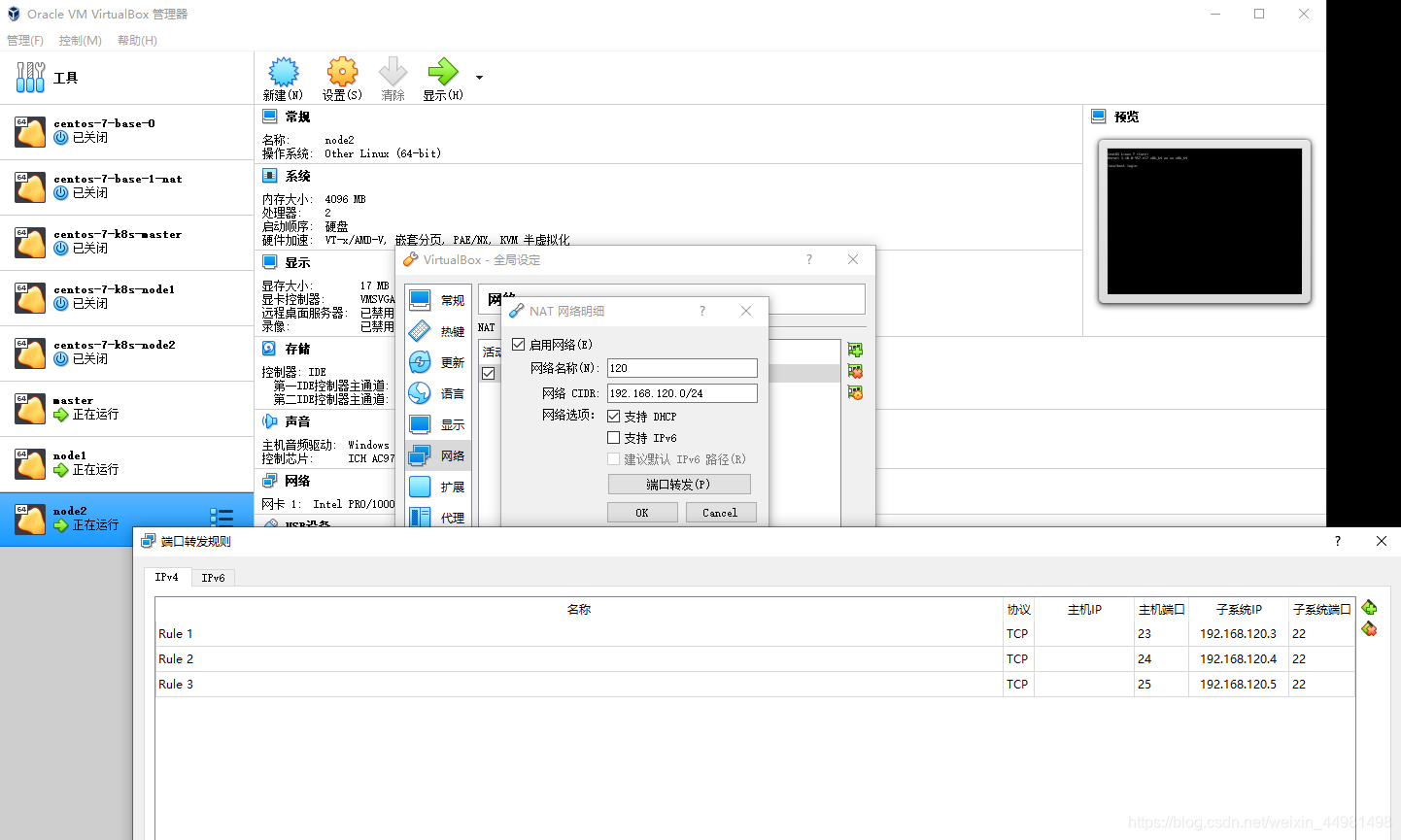Screen dimensions: 1401x840
Task: Open the node2 machine list menu icon
Action: pos(222,518)
